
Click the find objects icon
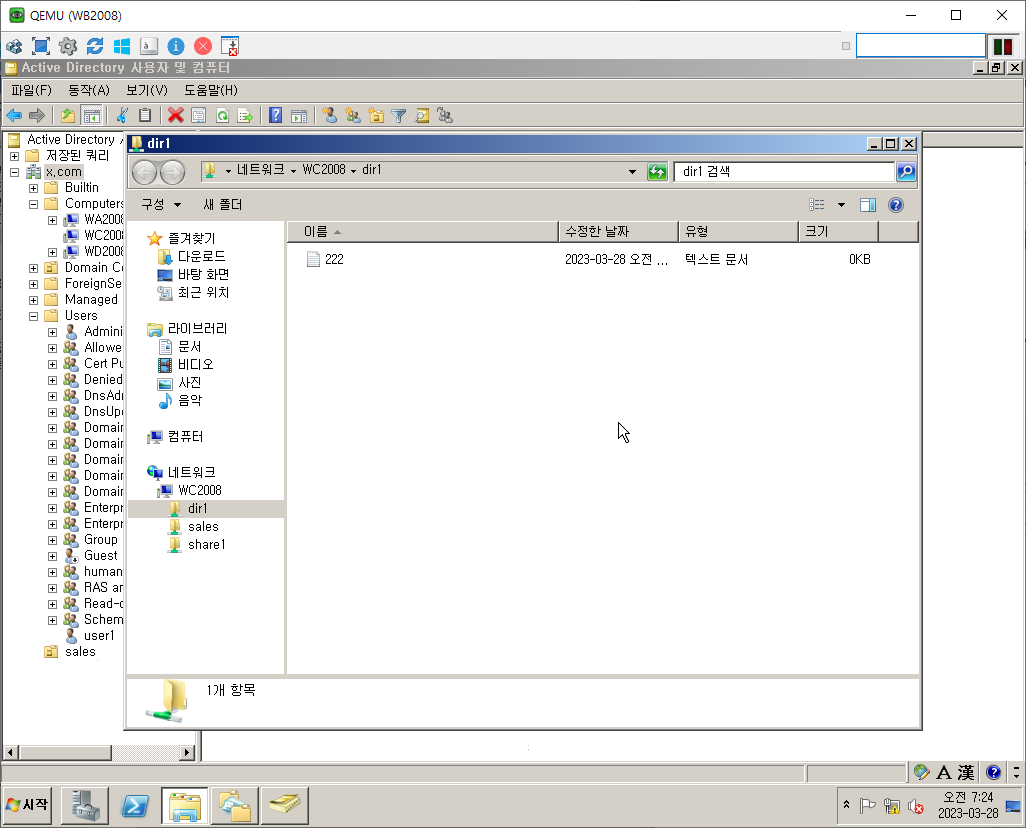pos(422,116)
